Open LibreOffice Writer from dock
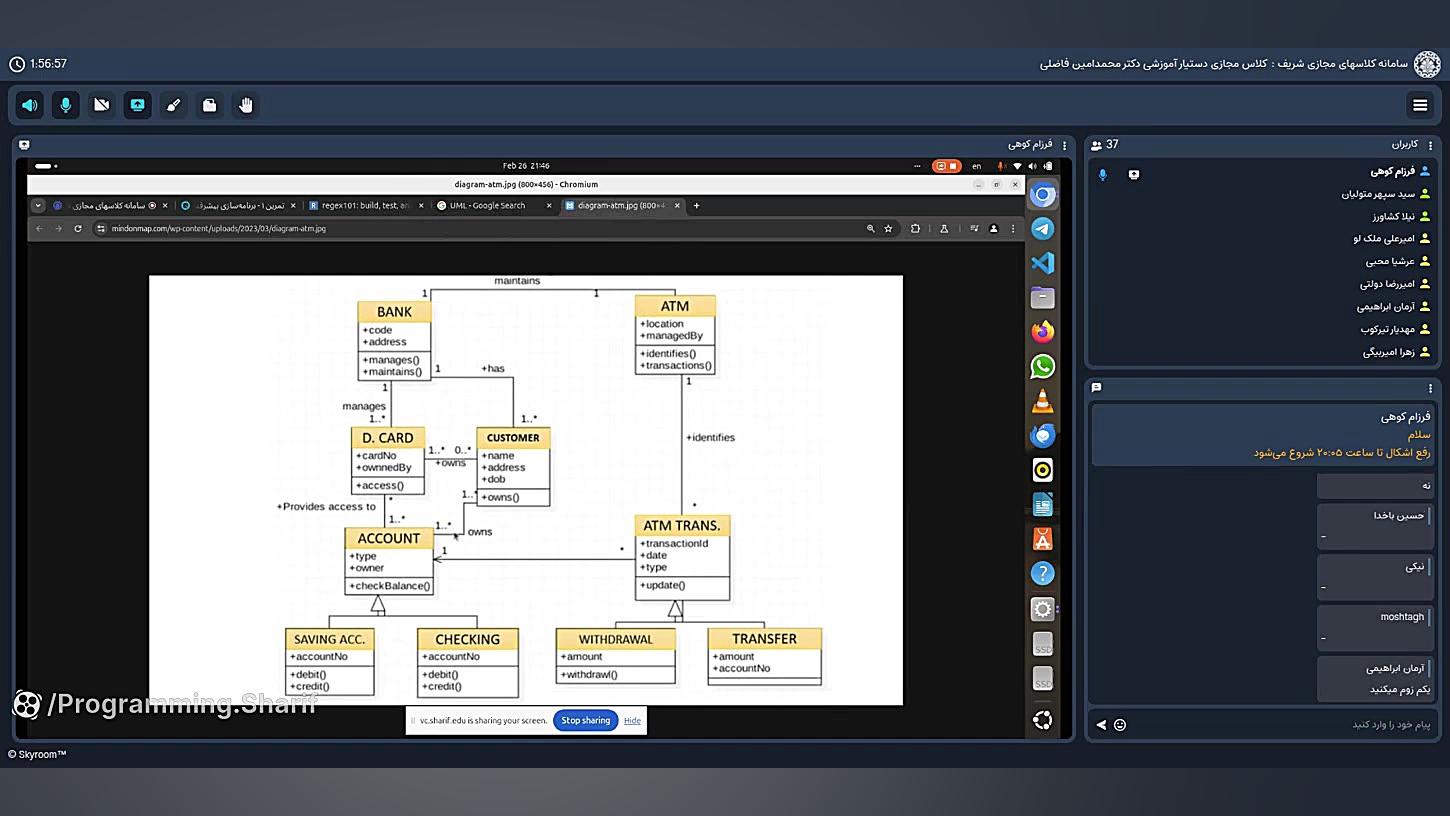 [1042, 505]
